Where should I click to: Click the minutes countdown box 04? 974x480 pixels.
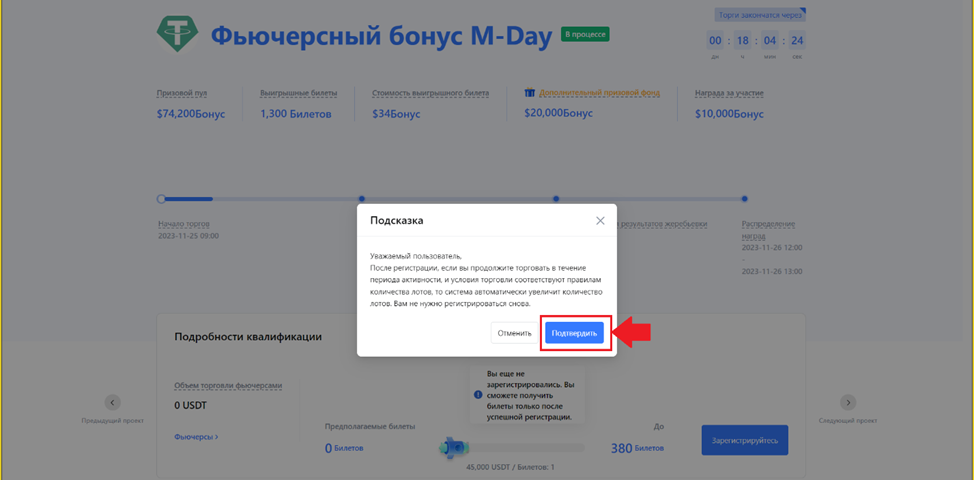(x=770, y=41)
